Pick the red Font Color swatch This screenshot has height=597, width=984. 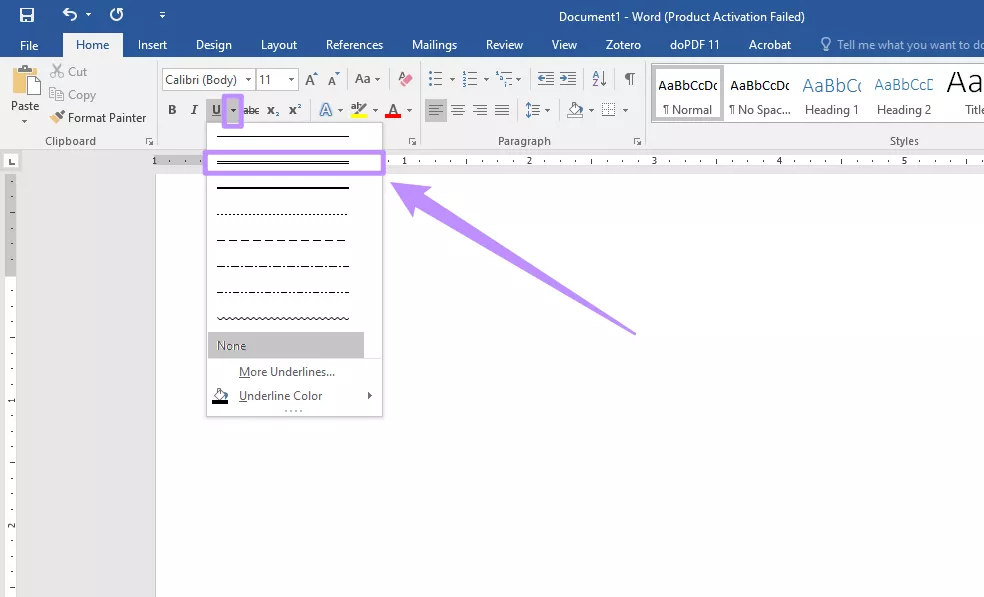pyautogui.click(x=396, y=110)
